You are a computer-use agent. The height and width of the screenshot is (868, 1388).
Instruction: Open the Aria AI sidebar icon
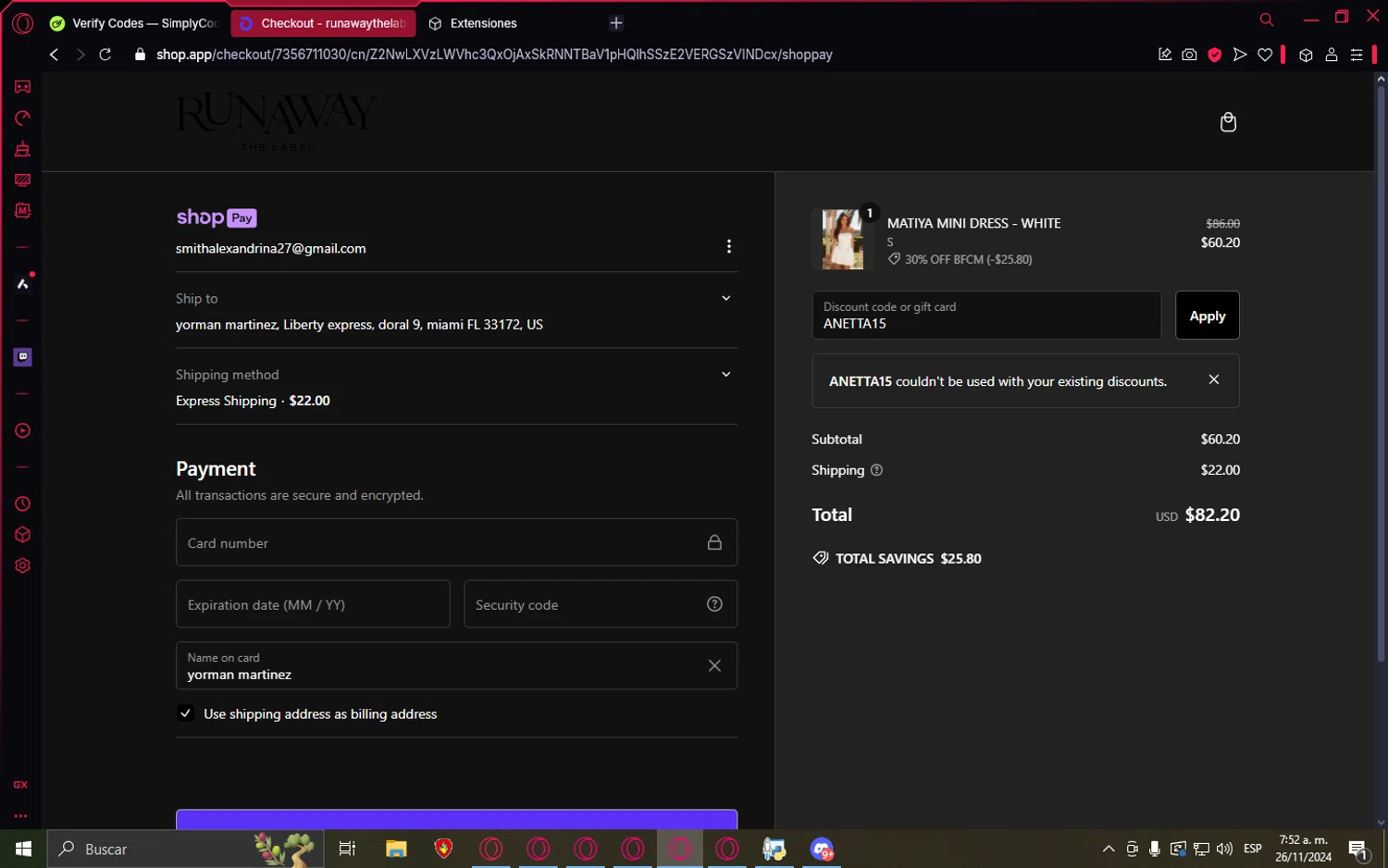(x=22, y=284)
